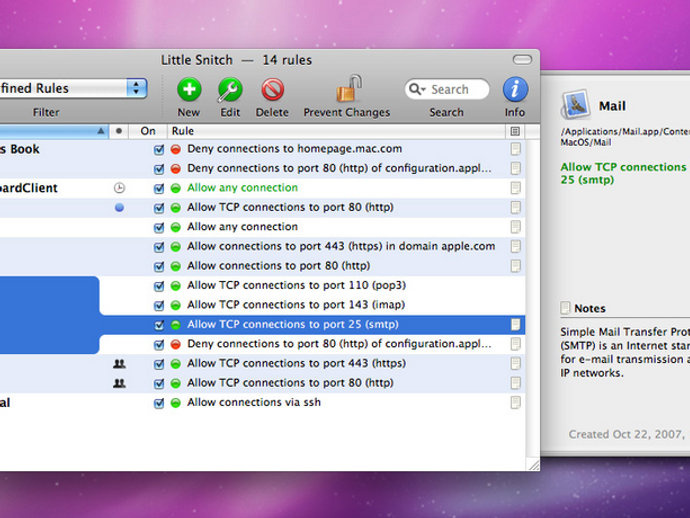
Task: Open the Rules filter popup
Action: (x=73, y=88)
